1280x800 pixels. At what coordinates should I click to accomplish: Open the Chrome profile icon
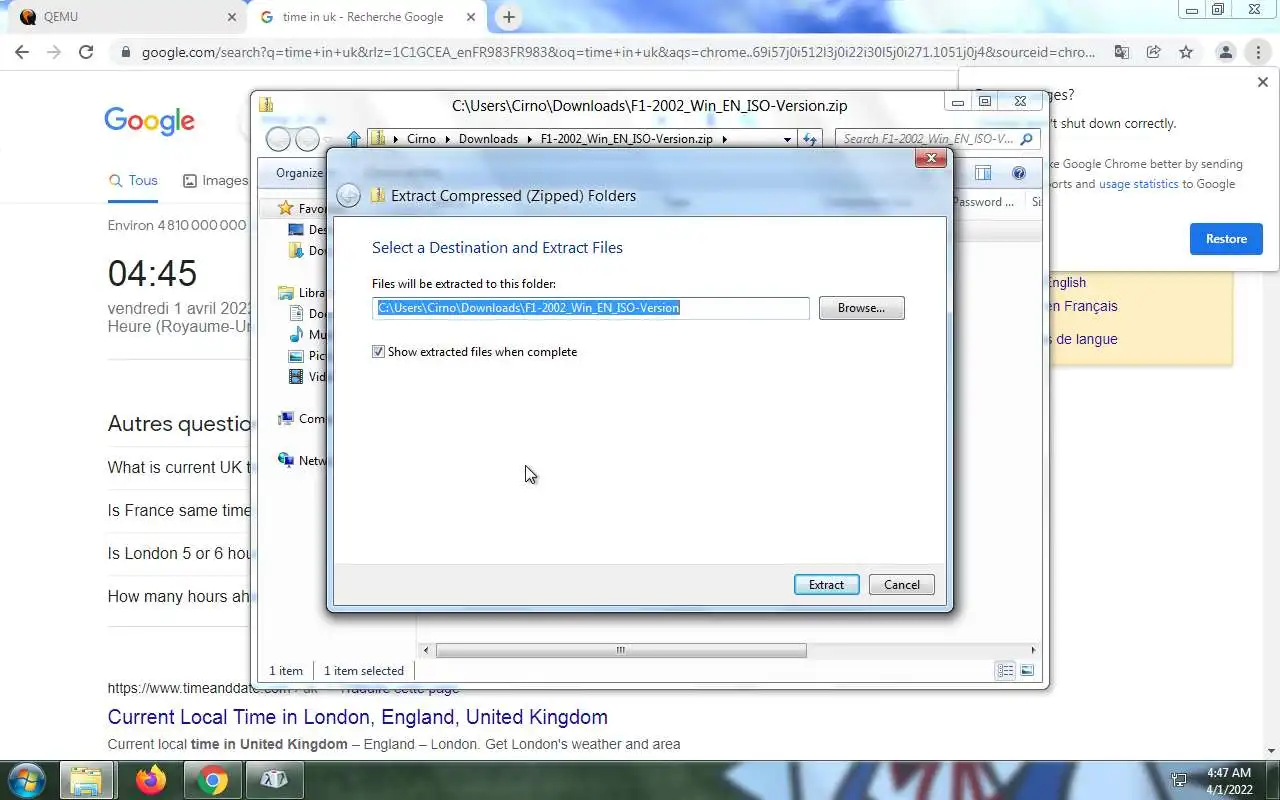1225,52
